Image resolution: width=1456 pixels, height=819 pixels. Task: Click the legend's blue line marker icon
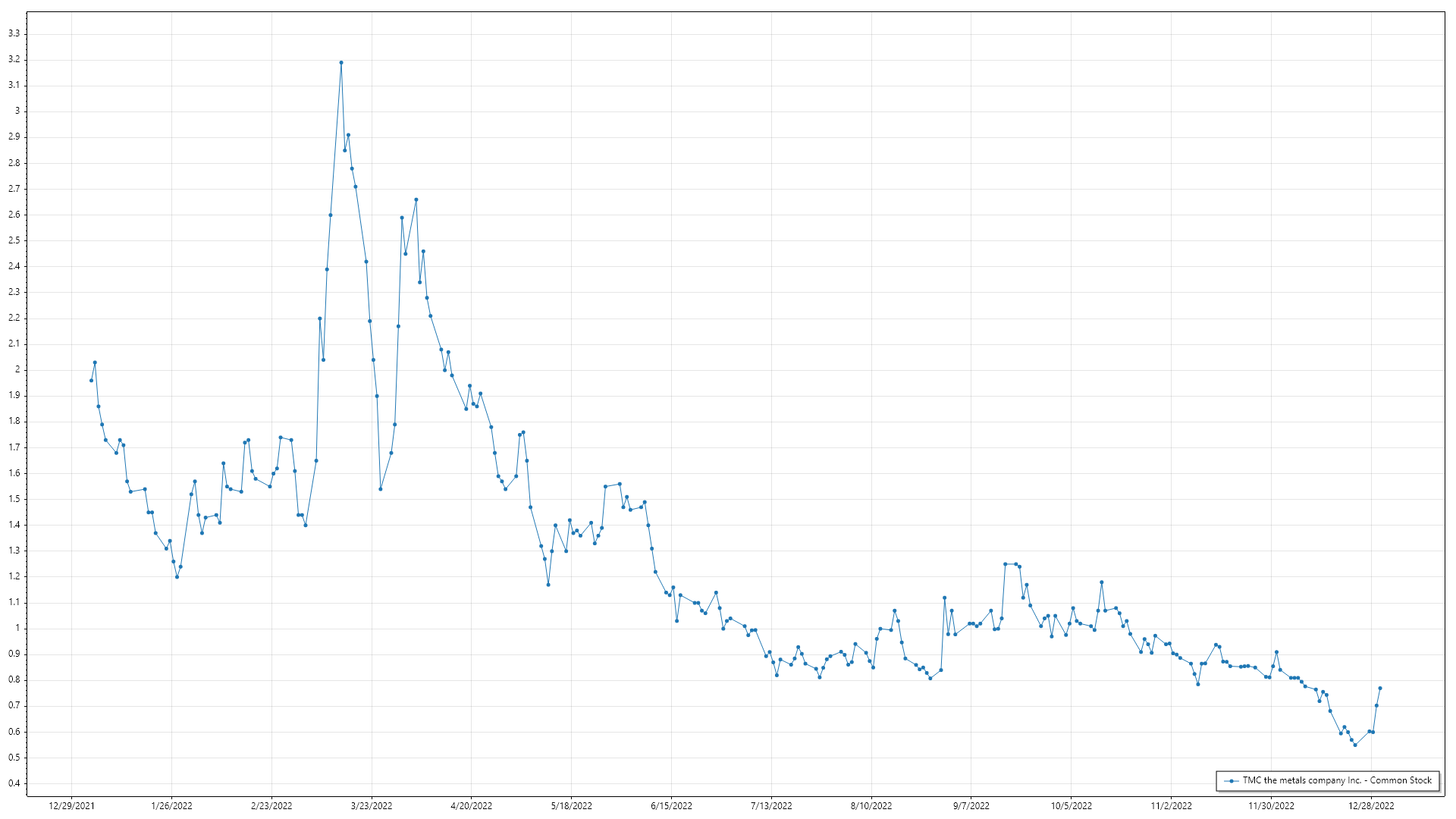tap(1231, 781)
